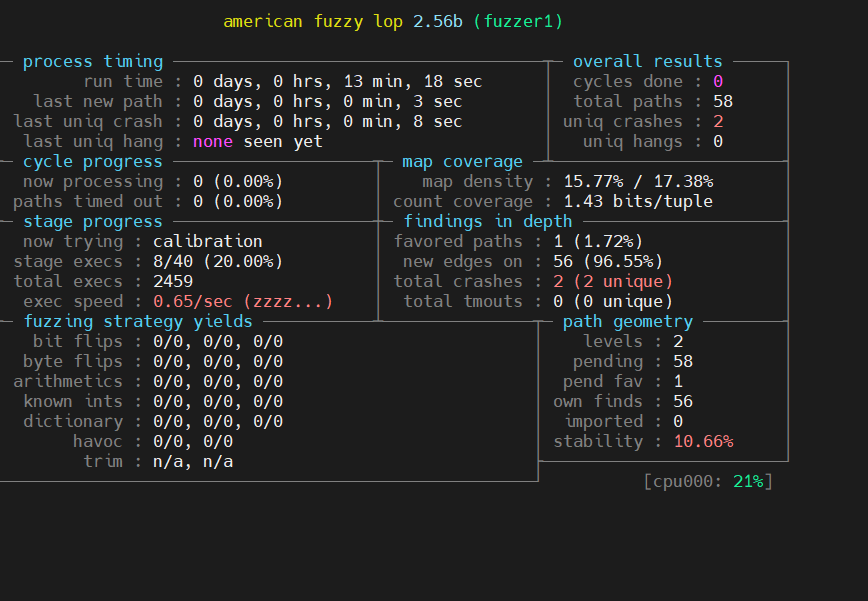Click the red uniq crashes count
The height and width of the screenshot is (601, 868).
coord(718,122)
